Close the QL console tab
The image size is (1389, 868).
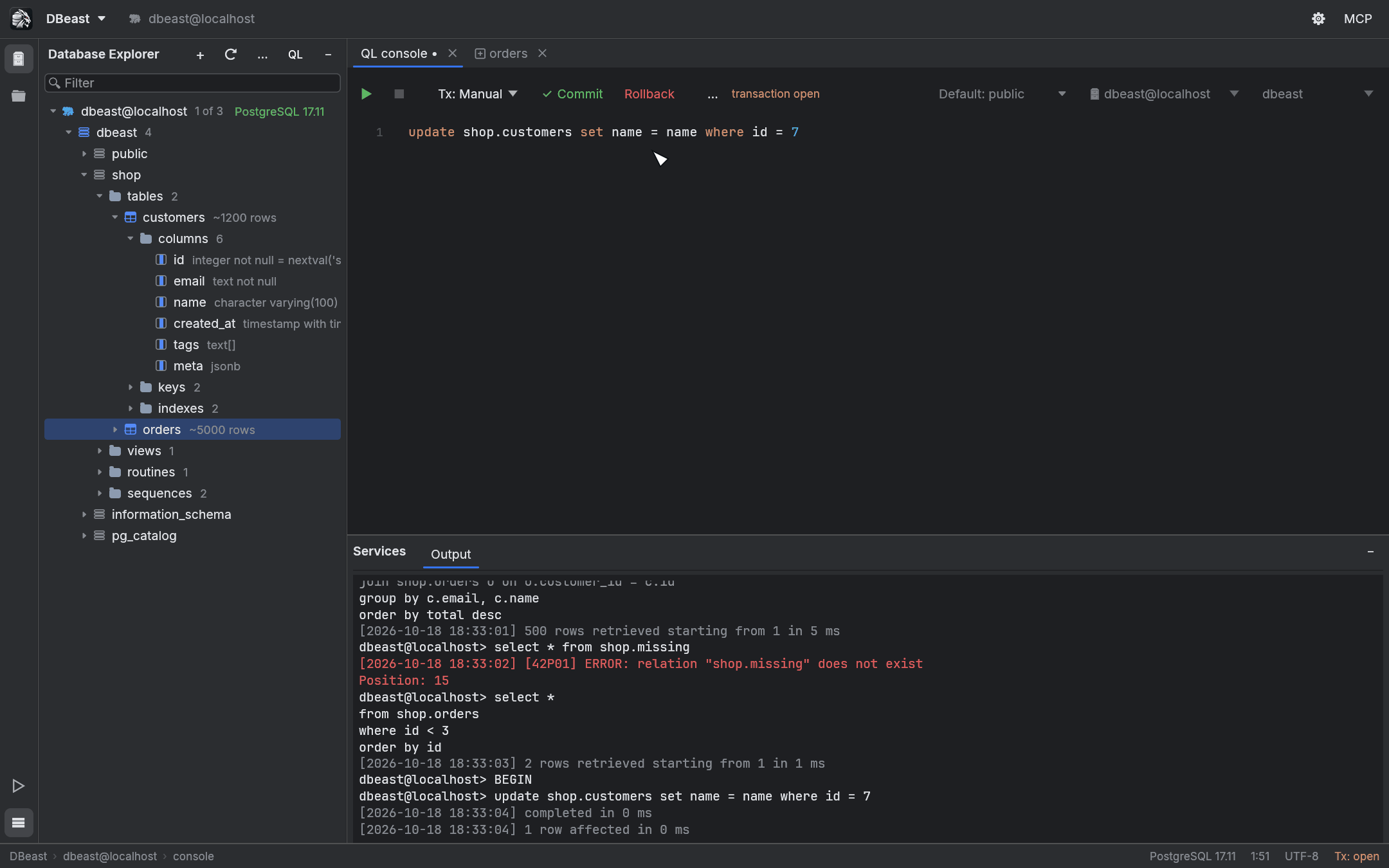(453, 53)
